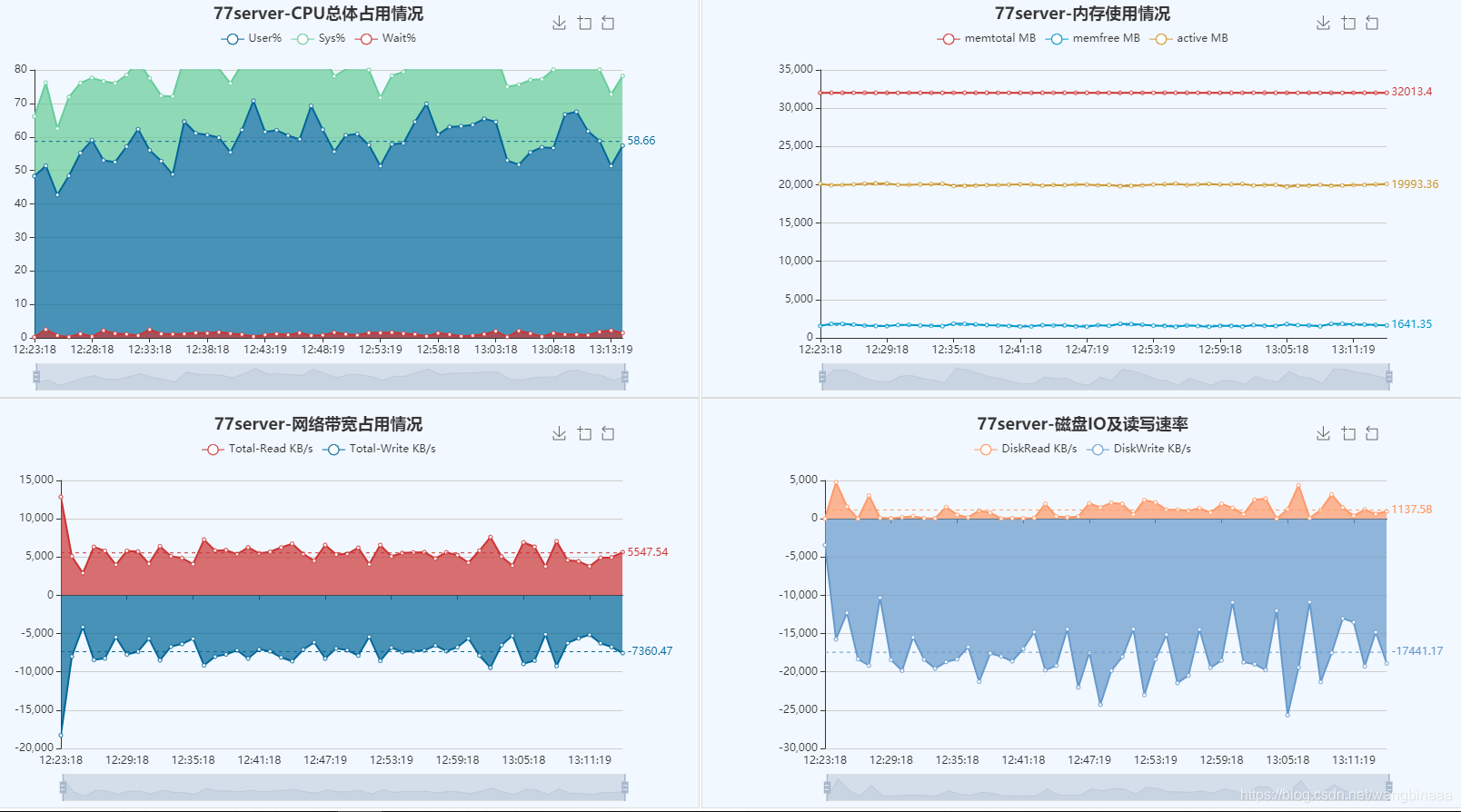
Task: Enable area zoom on memory chart
Action: tap(1348, 23)
